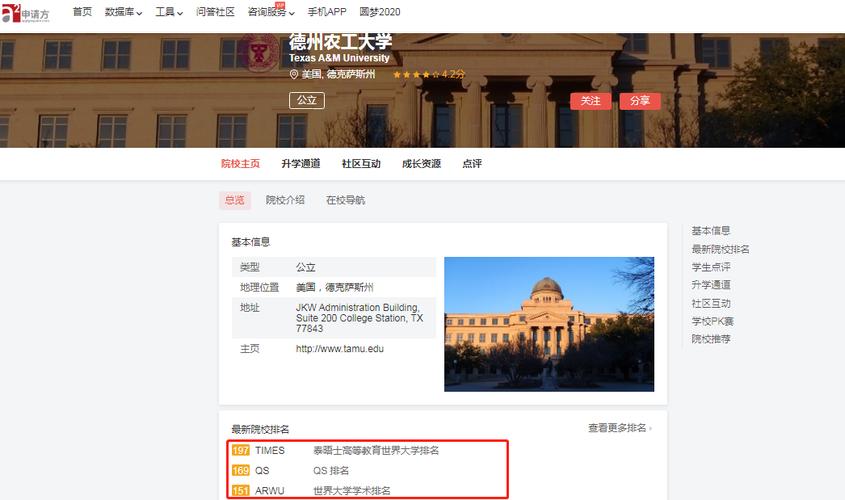The height and width of the screenshot is (500, 845).
Task: Click the red 分享 button
Action: pyautogui.click(x=640, y=101)
